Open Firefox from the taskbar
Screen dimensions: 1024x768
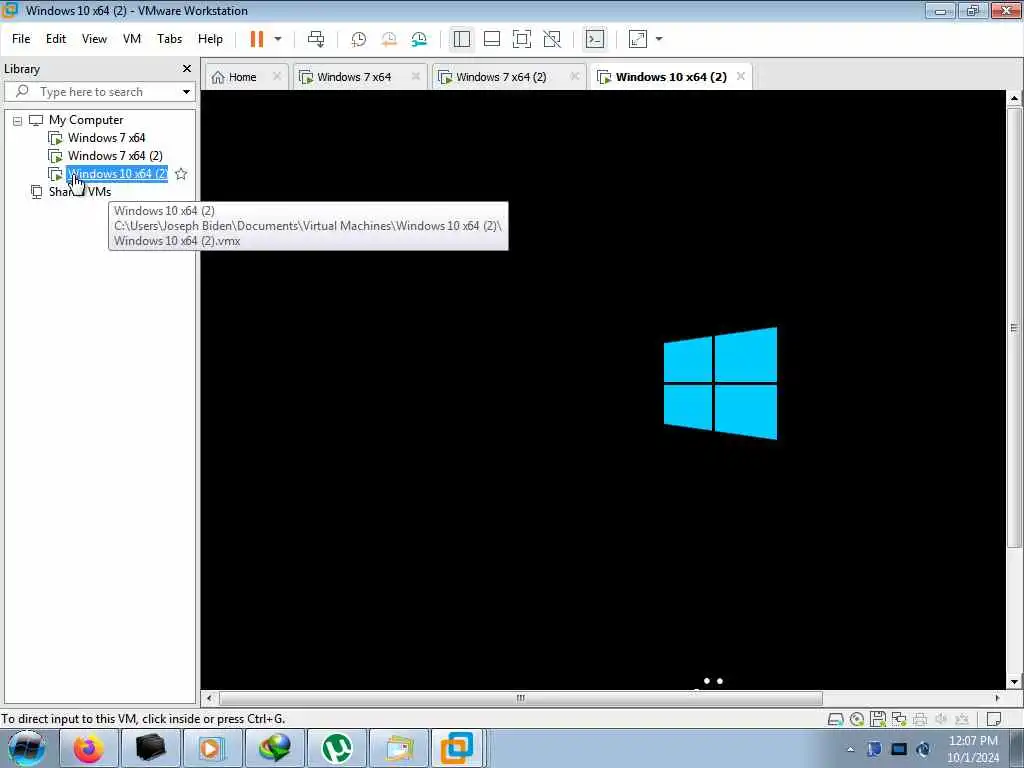89,748
